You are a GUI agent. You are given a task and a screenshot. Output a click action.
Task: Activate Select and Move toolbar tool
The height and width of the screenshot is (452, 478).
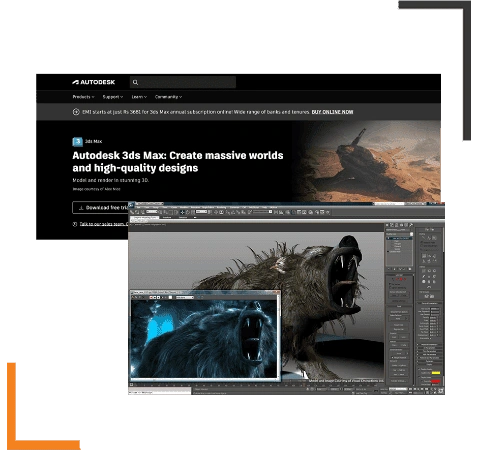pos(182,212)
